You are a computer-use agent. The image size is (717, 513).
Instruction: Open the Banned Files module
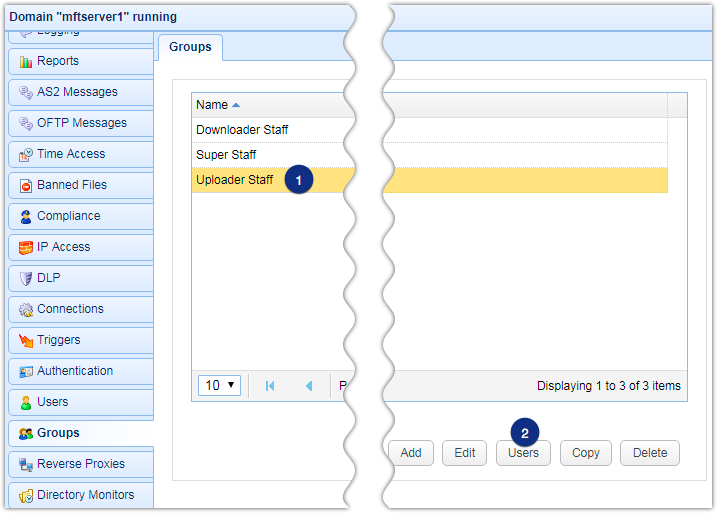click(x=80, y=186)
